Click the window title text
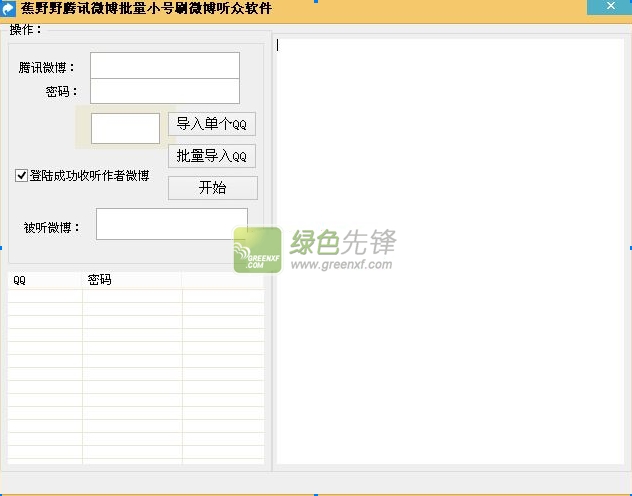The height and width of the screenshot is (496, 632). point(146,8)
